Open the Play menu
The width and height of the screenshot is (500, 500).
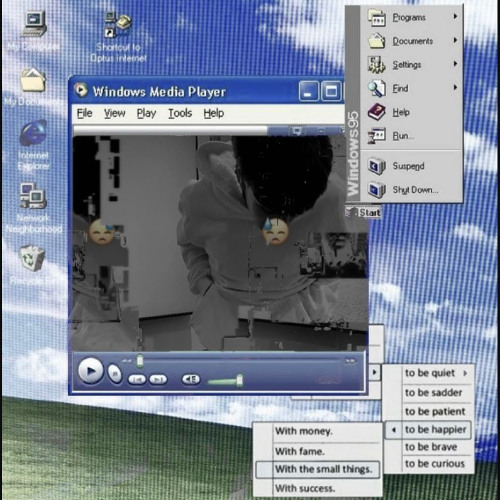point(146,113)
